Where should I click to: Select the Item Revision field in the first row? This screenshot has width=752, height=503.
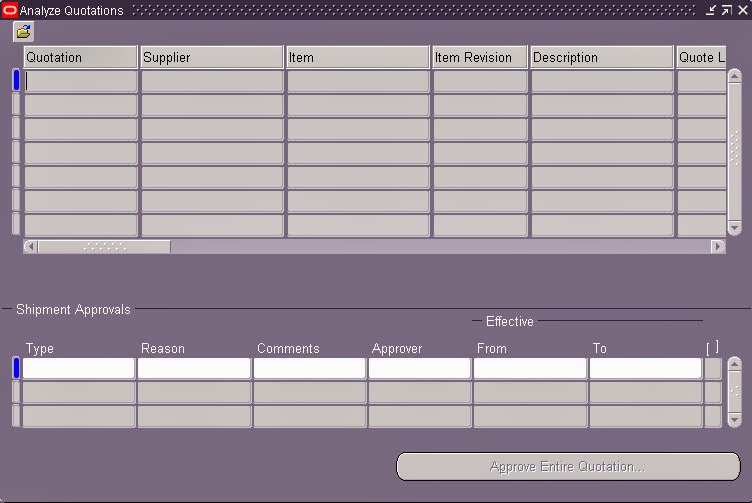[480, 81]
